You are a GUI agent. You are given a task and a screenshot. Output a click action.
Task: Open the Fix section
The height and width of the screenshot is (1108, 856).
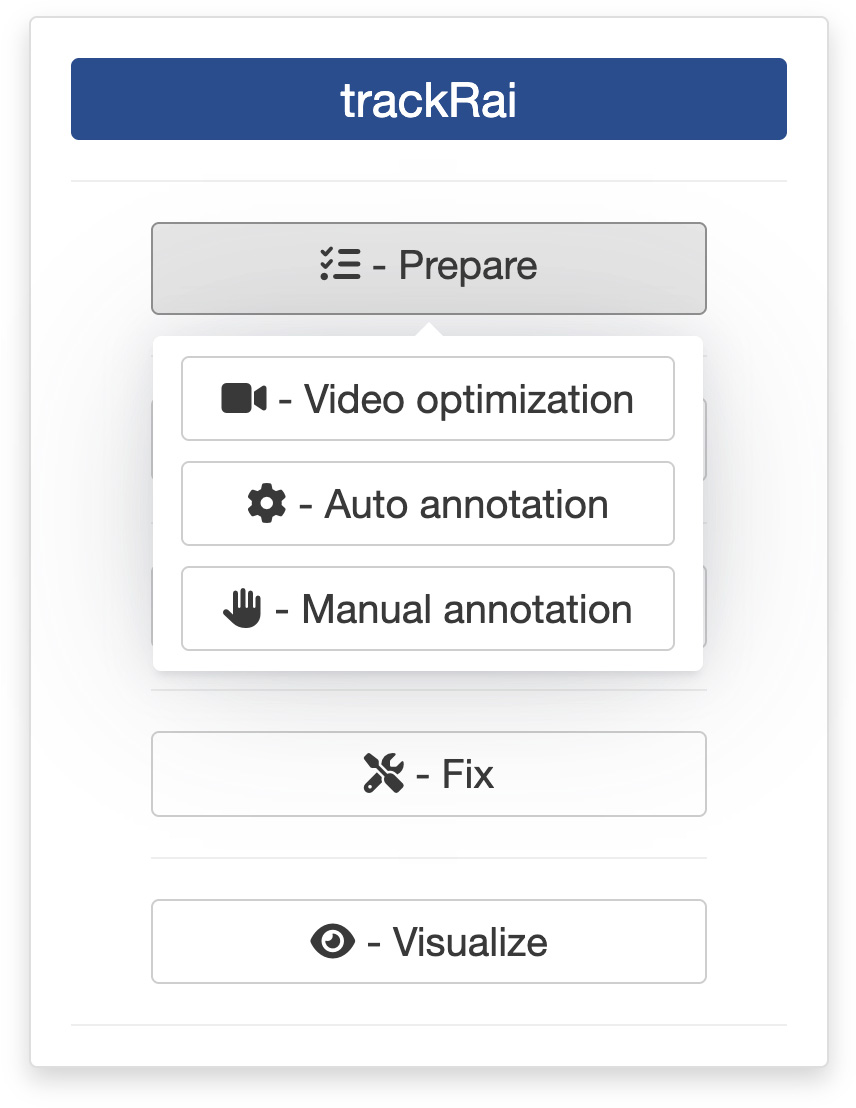428,774
